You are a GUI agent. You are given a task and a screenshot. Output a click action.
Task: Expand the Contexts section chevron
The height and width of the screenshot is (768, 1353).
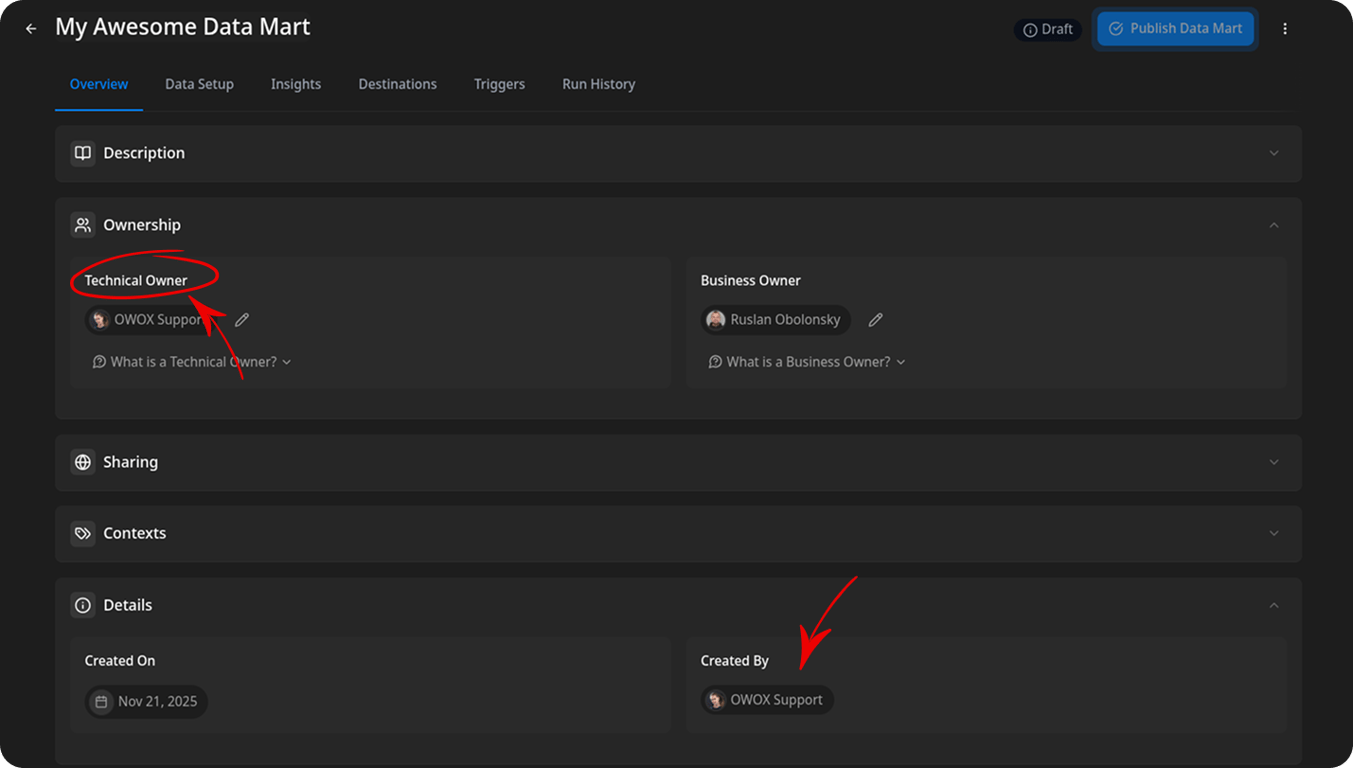(x=1274, y=533)
